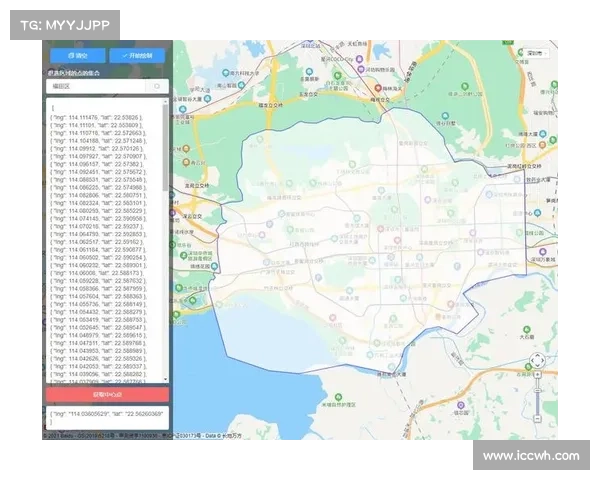Focus the 福田区 district search field

point(96,87)
